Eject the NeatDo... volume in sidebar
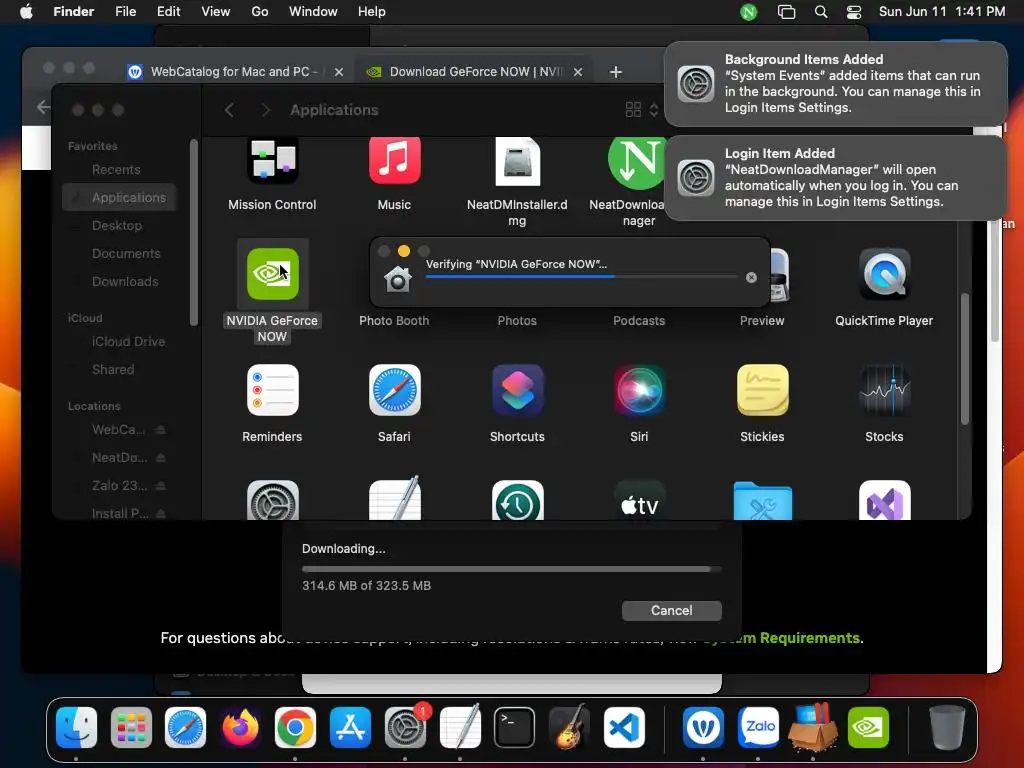 point(161,458)
